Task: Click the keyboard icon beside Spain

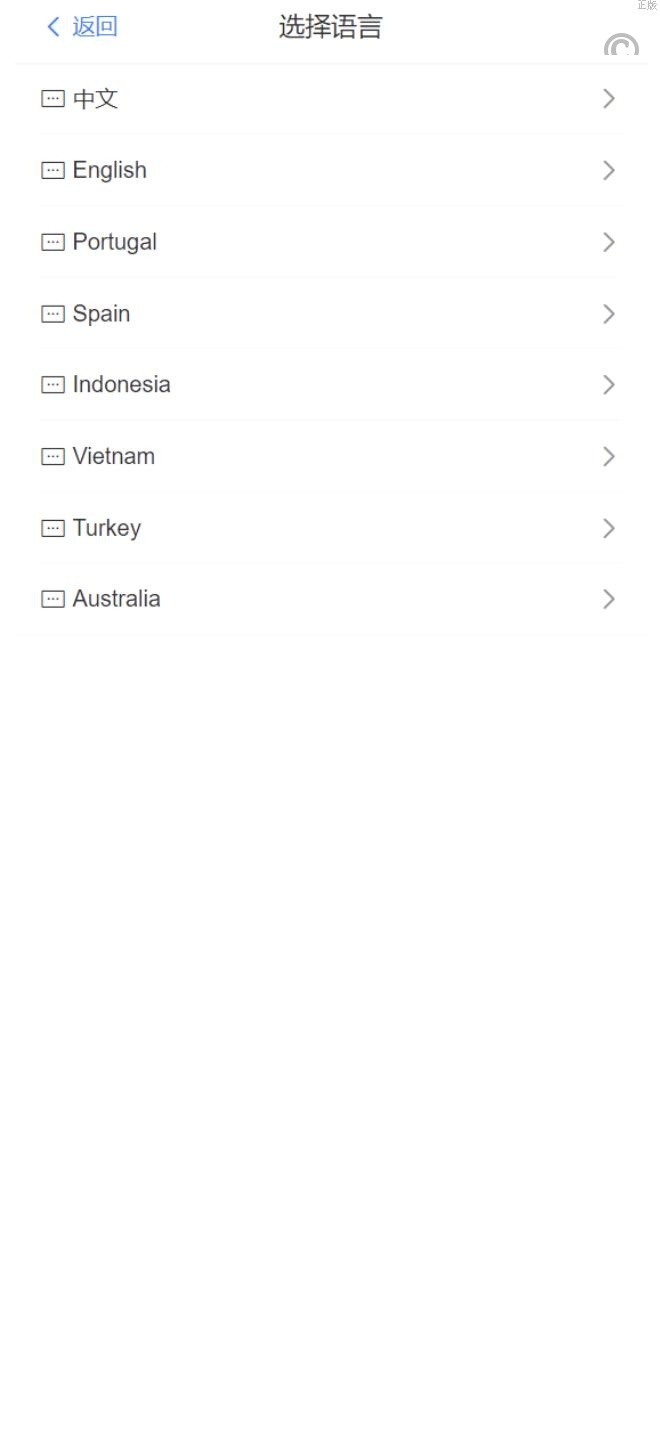Action: [x=52, y=314]
